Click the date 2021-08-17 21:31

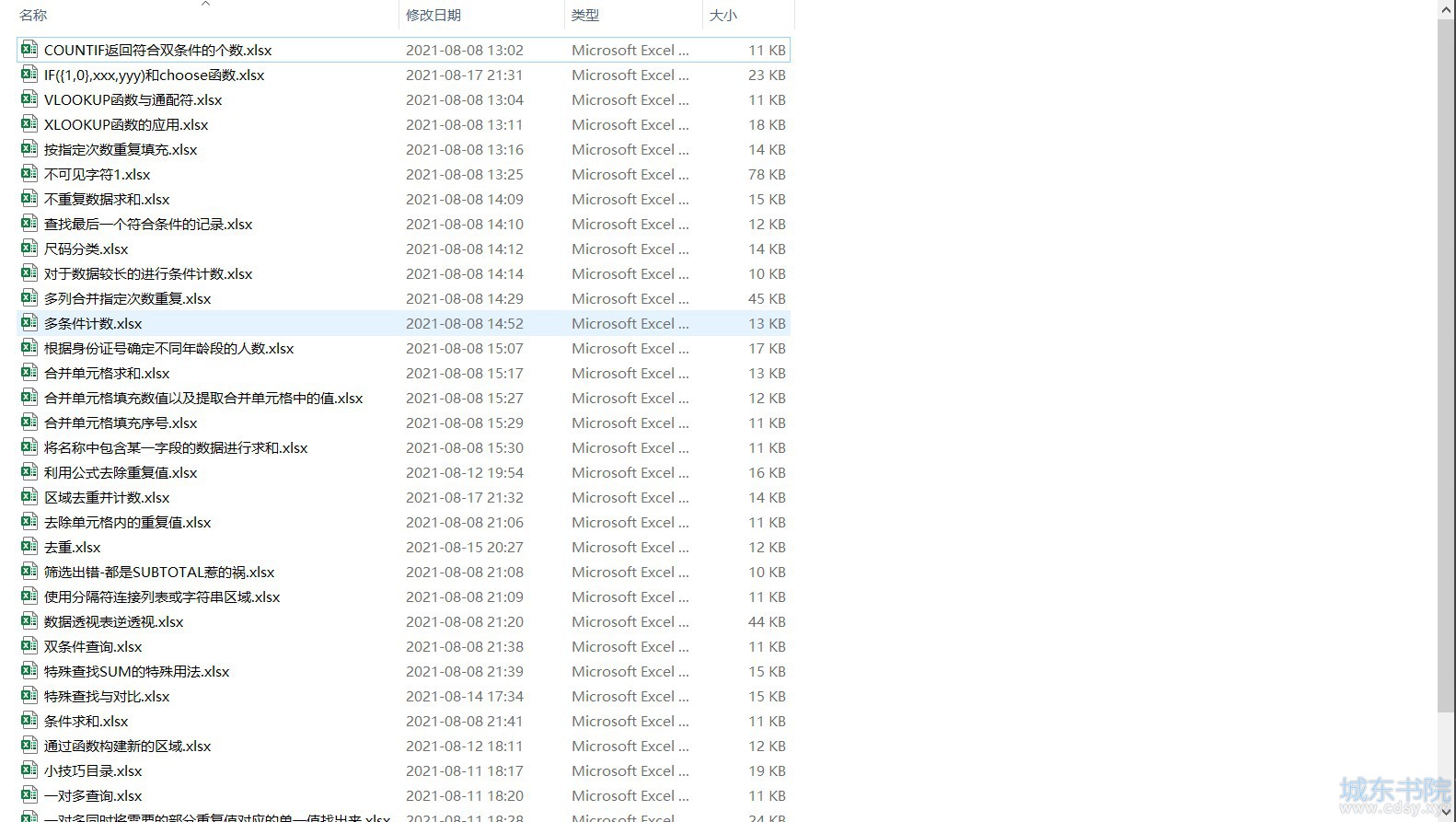[x=465, y=75]
